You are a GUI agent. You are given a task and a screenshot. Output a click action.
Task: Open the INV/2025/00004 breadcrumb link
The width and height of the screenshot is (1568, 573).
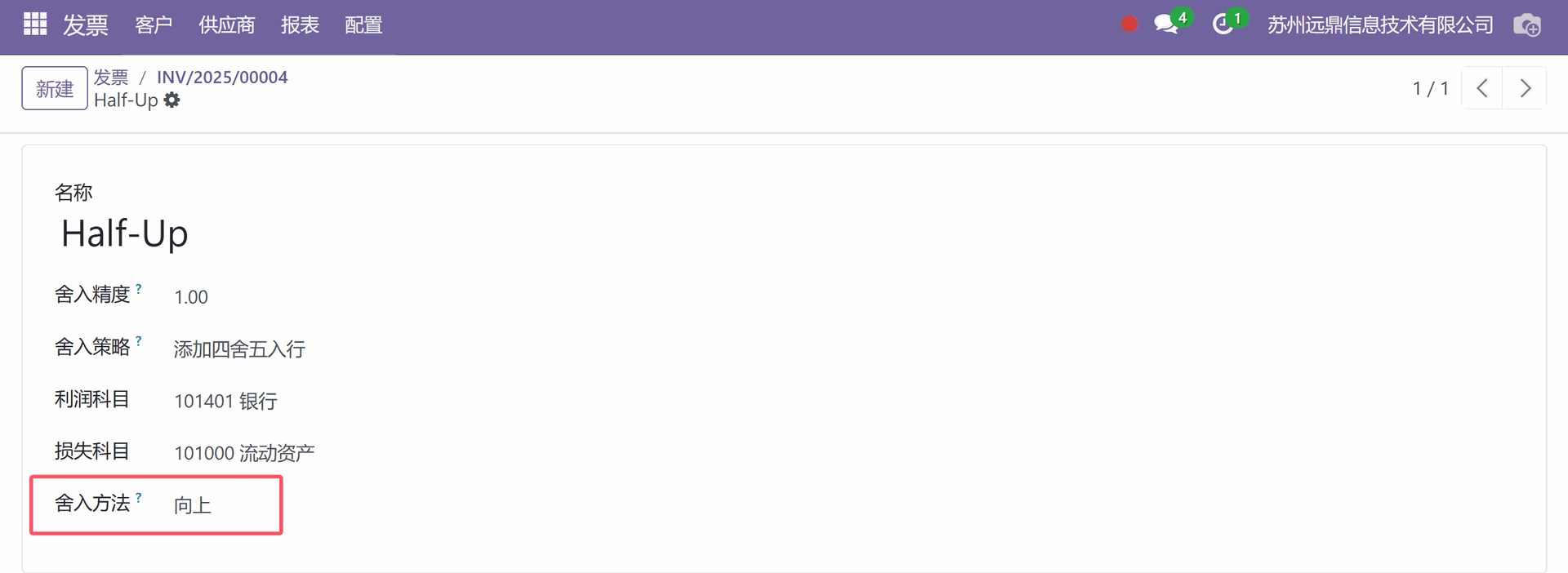(x=222, y=77)
